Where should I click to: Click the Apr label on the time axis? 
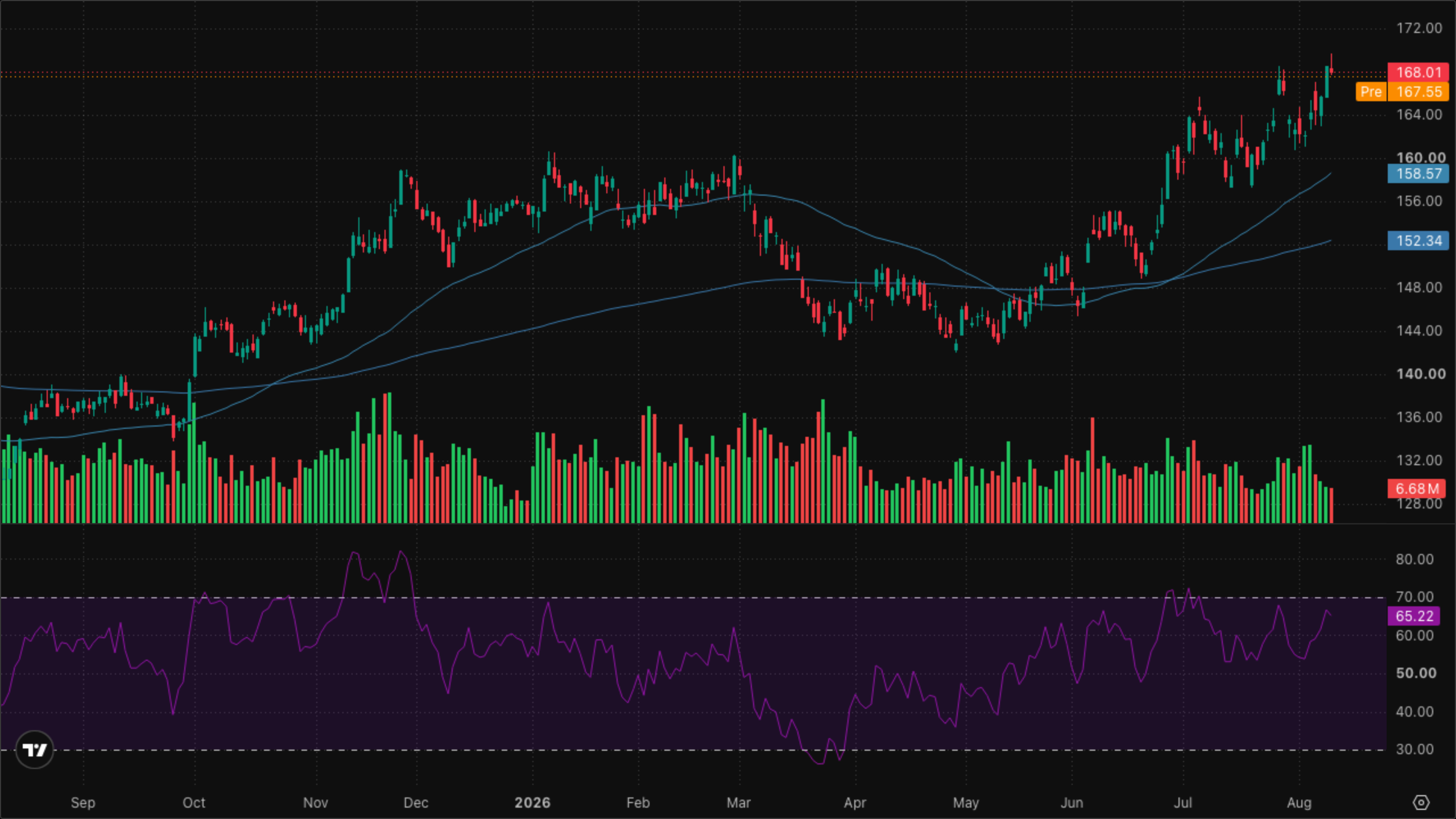pos(855,803)
